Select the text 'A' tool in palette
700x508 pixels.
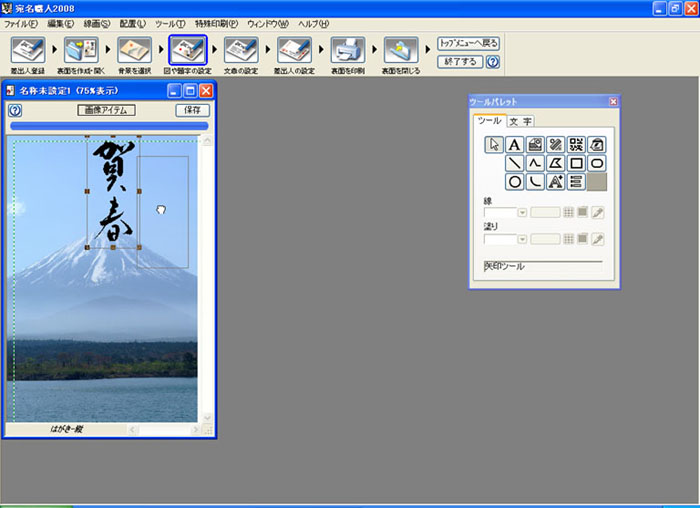[x=515, y=145]
